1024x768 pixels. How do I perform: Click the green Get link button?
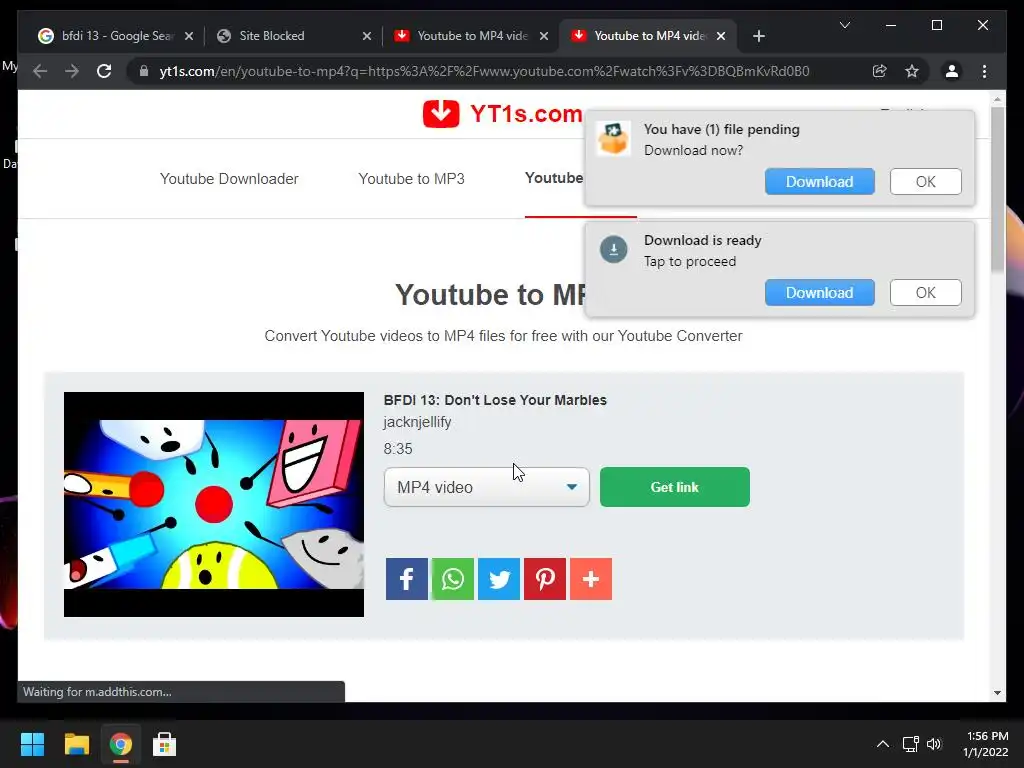(675, 487)
